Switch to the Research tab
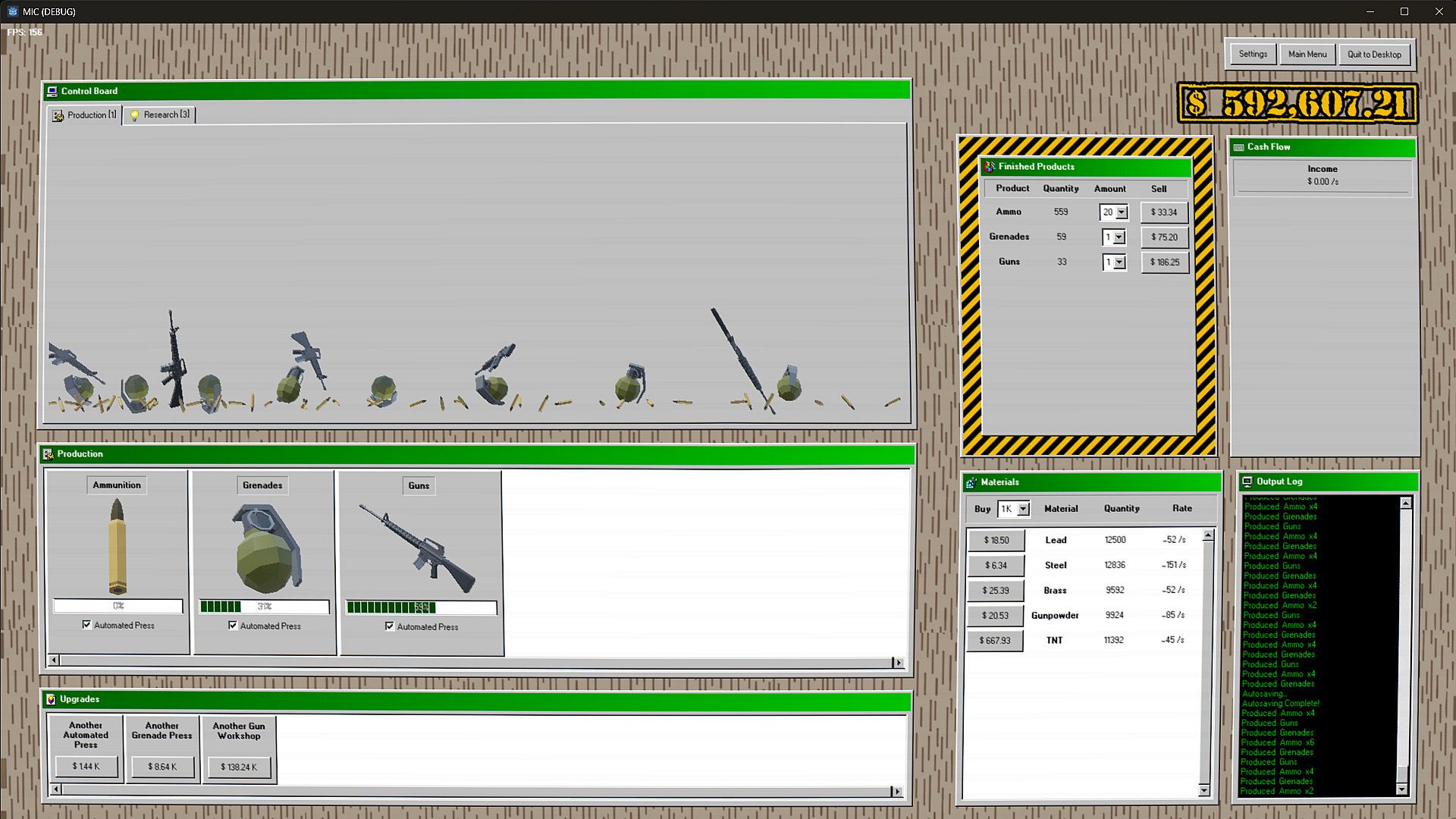The width and height of the screenshot is (1456, 819). (160, 115)
